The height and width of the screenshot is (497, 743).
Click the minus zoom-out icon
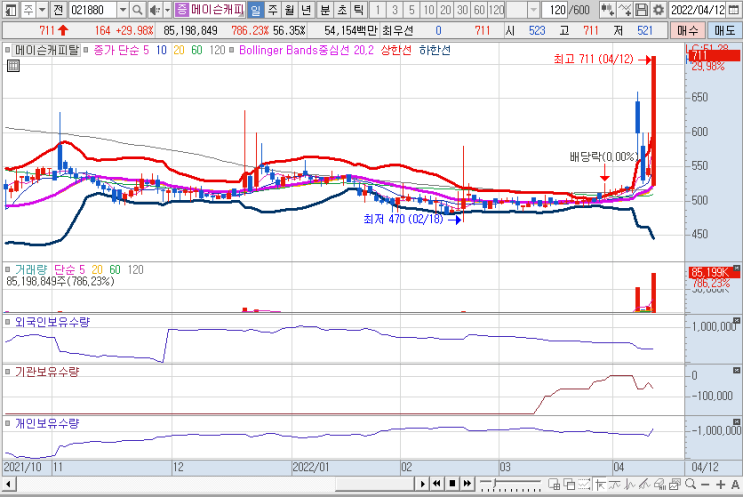click(706, 484)
